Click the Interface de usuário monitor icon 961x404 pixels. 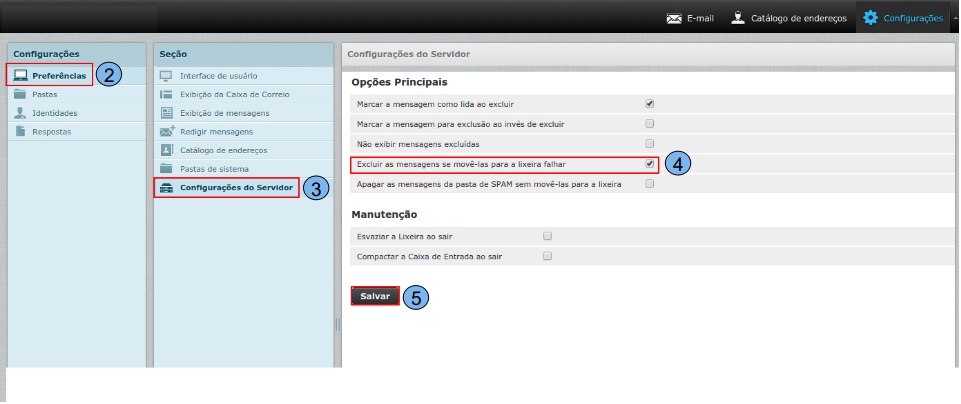[x=167, y=76]
